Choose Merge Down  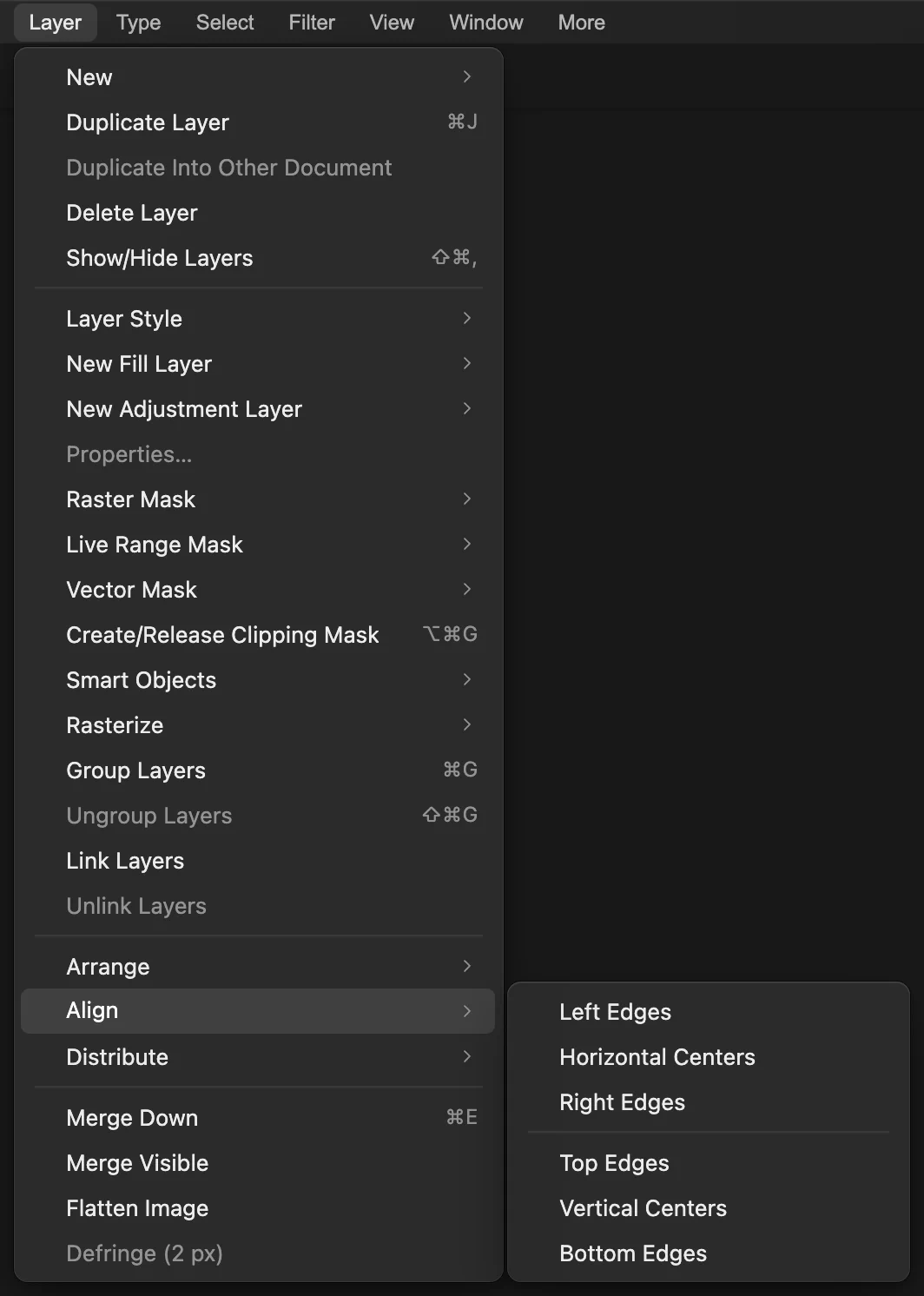click(258, 1118)
